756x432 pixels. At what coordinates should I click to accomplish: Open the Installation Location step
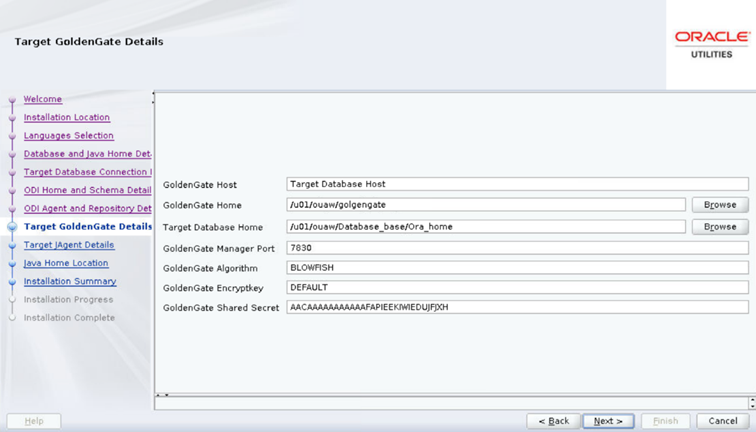coord(67,117)
